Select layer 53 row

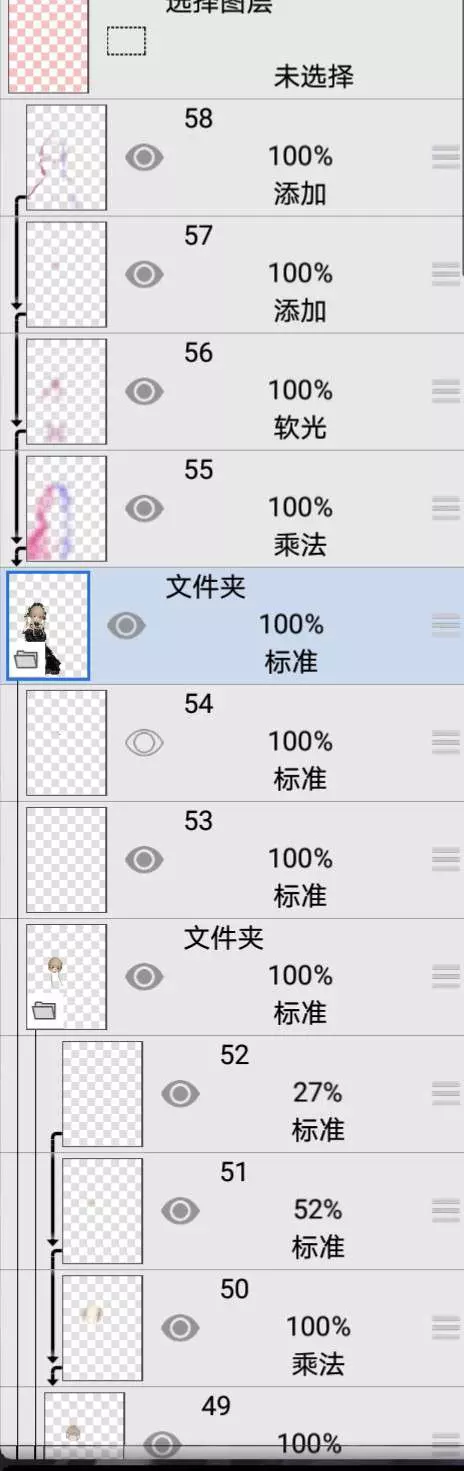[x=232, y=859]
